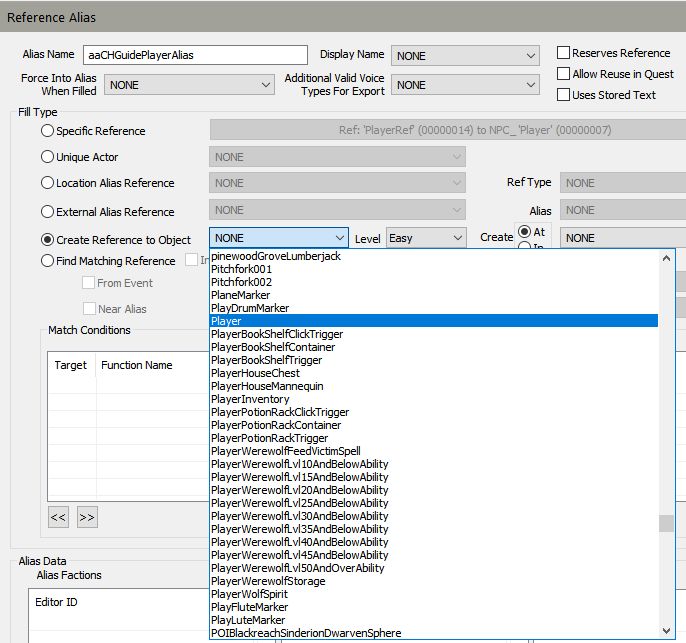Image resolution: width=686 pixels, height=643 pixels.
Task: Click the dropdown list scroll-up arrow
Action: (x=667, y=257)
